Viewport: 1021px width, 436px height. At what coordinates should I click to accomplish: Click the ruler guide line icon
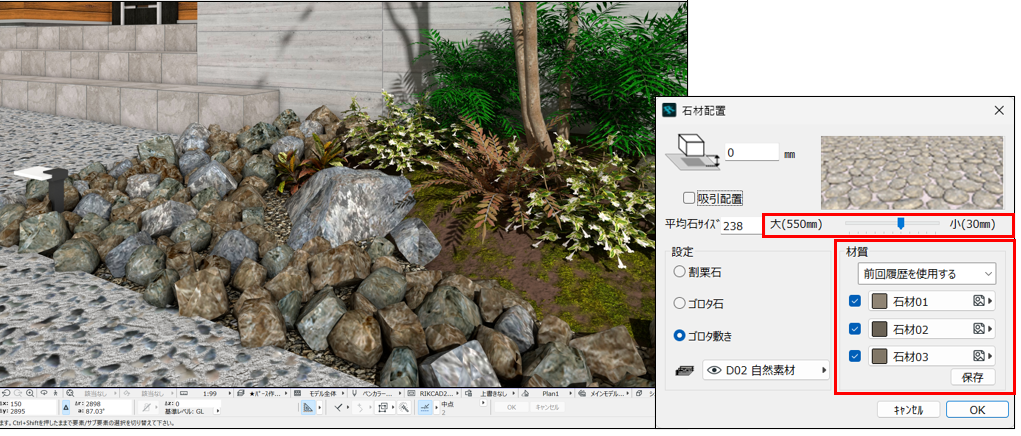click(309, 408)
